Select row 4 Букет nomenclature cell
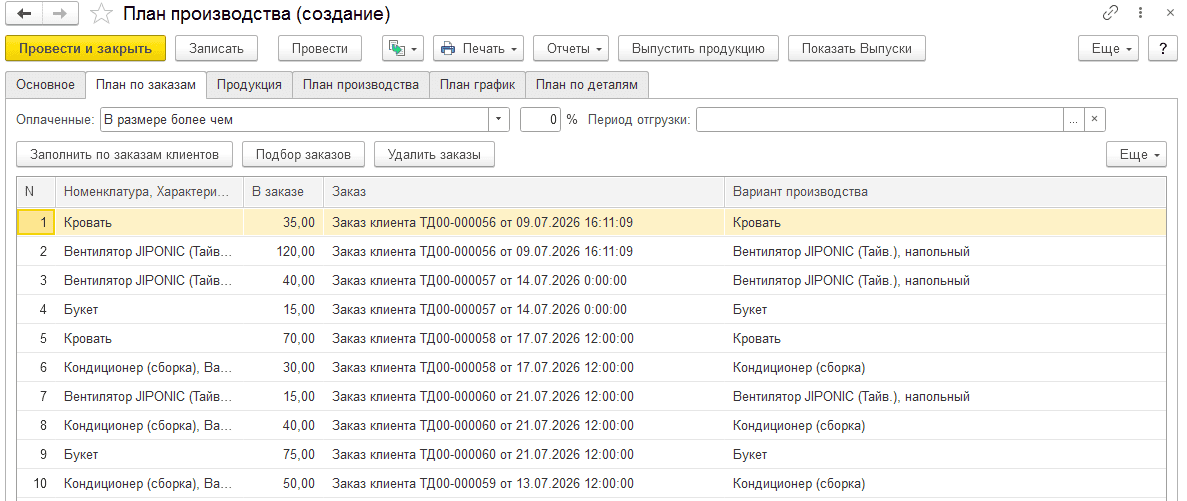Viewport: 1187px width, 501px height. [149, 310]
